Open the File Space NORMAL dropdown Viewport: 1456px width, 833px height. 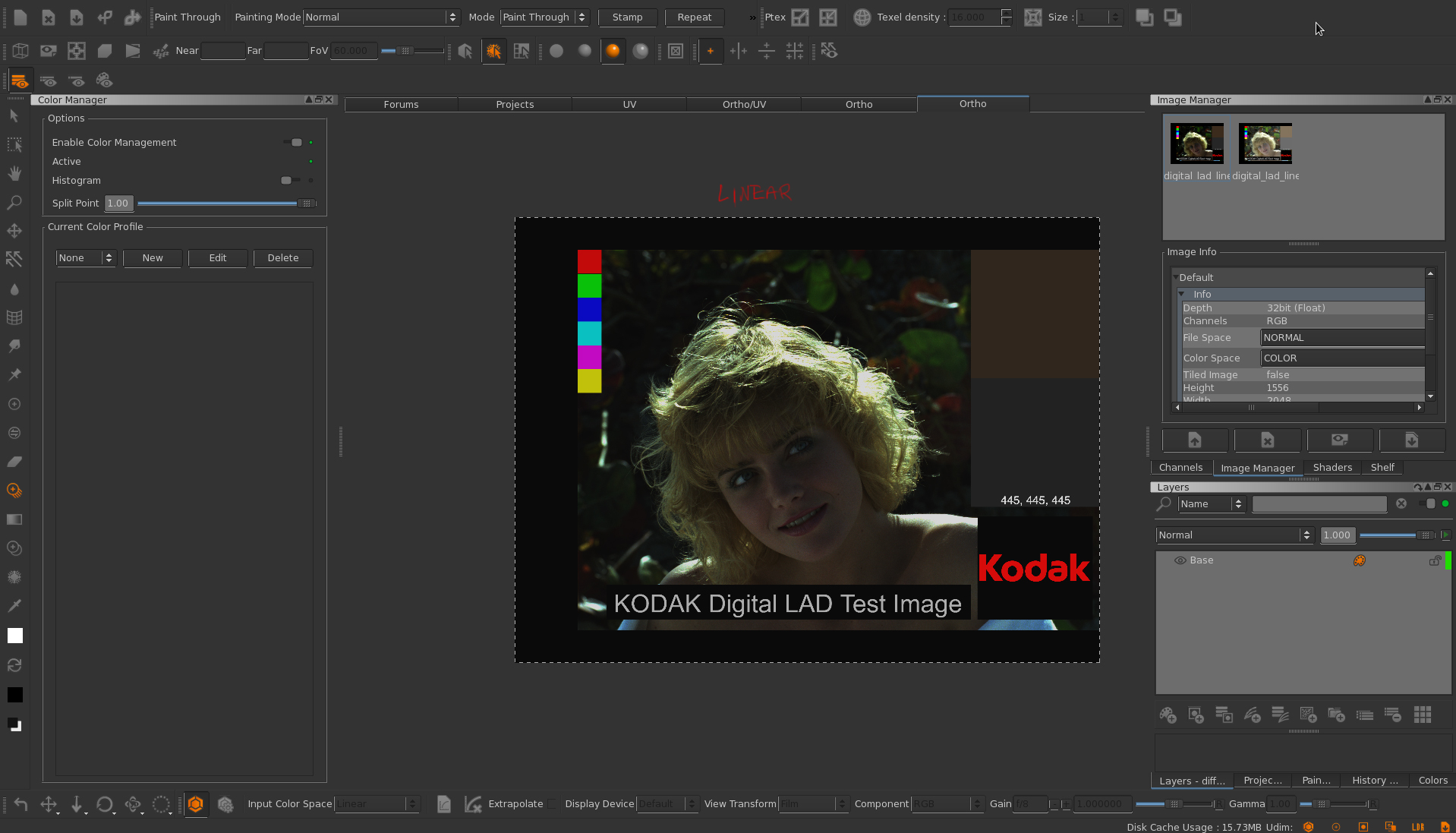(1343, 338)
